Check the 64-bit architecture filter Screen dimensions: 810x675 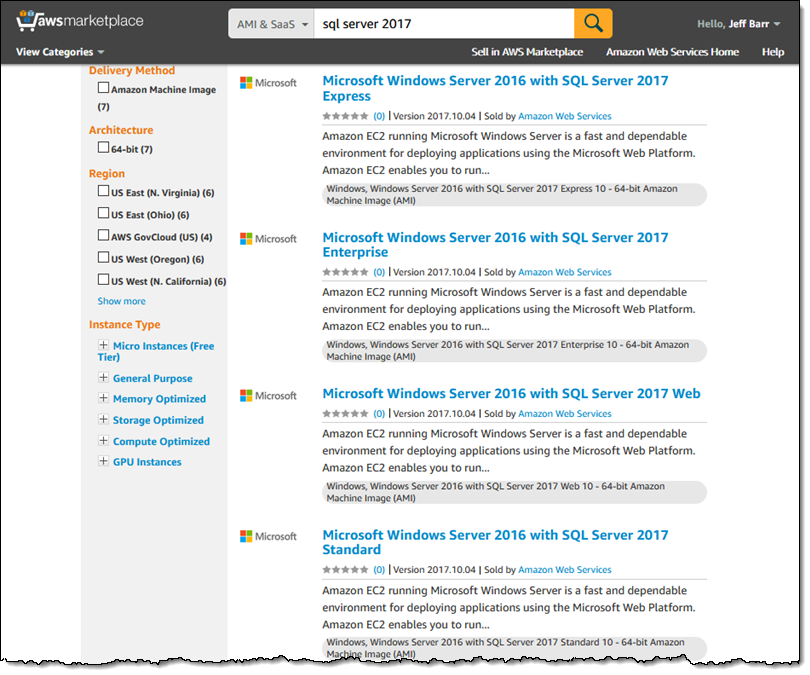(x=103, y=147)
